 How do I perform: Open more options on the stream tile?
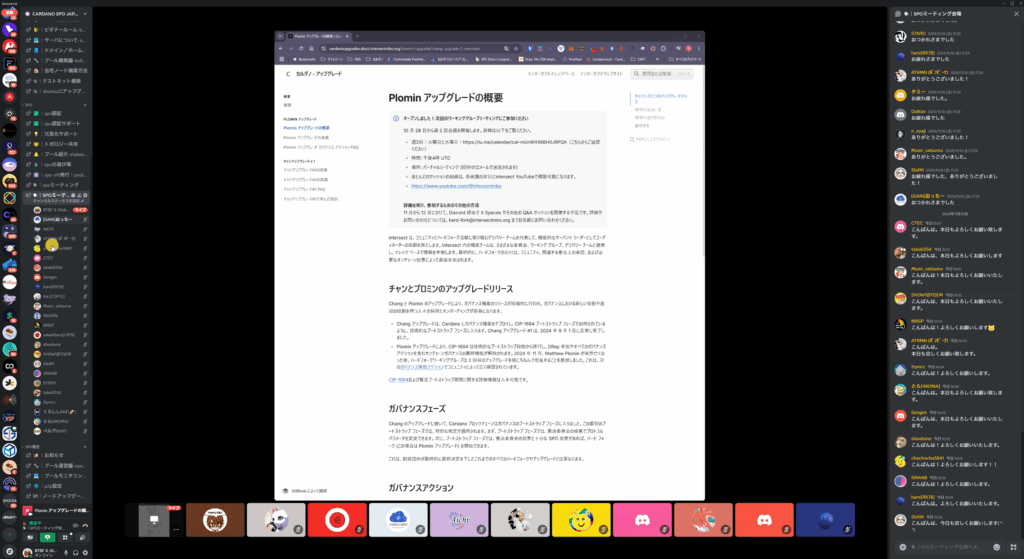point(176,530)
